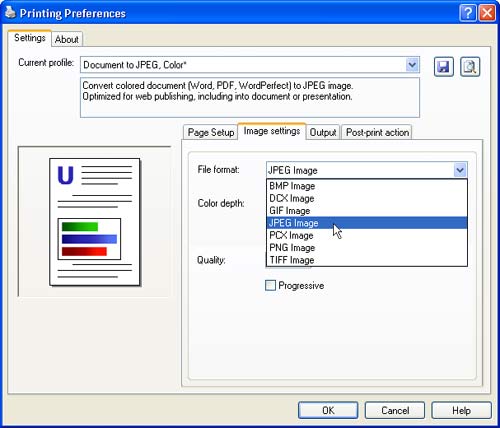The height and width of the screenshot is (428, 500).
Task: Switch to the Page Setup tab
Action: pos(211,132)
